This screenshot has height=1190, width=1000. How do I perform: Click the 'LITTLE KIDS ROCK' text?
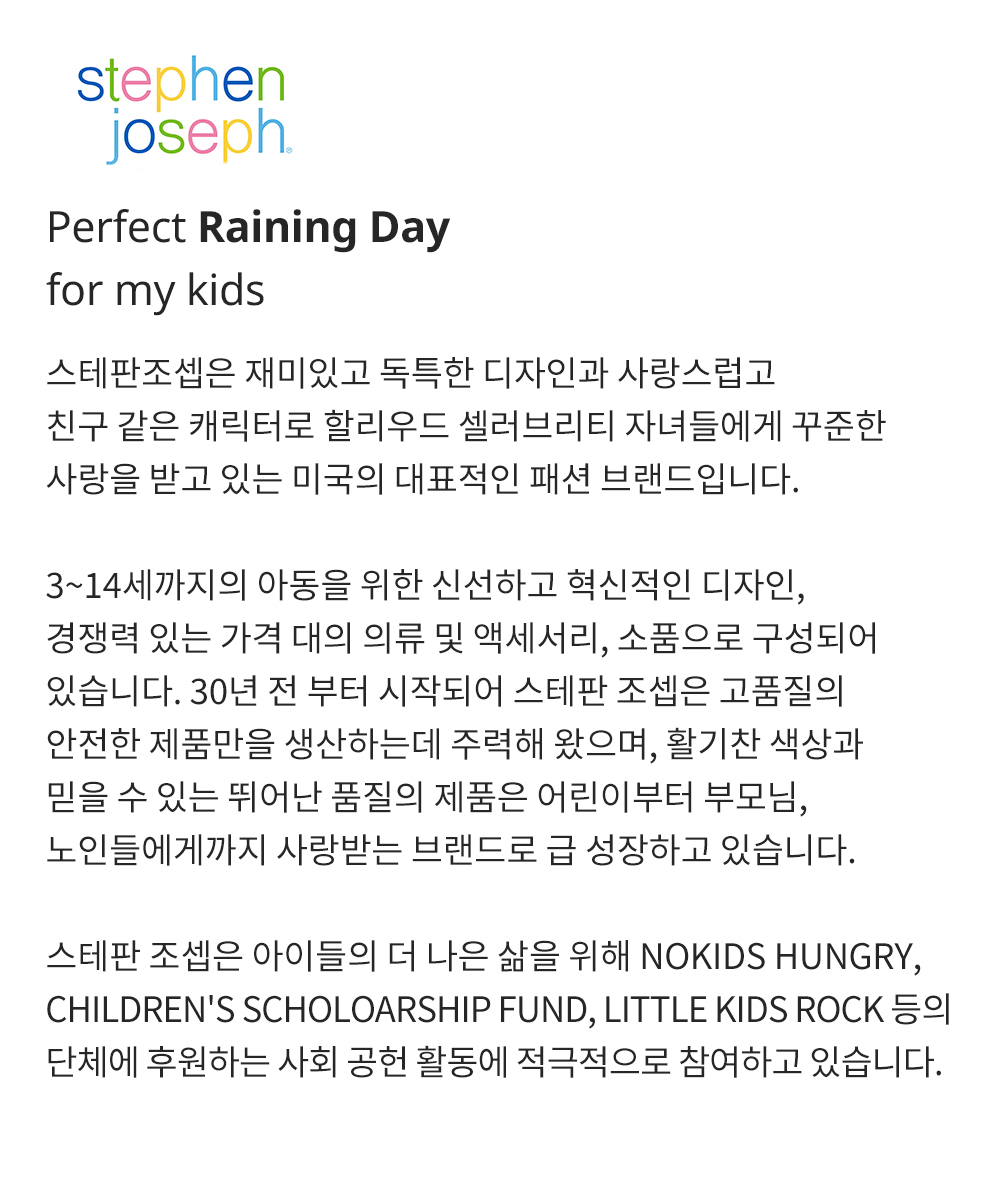(744, 1010)
